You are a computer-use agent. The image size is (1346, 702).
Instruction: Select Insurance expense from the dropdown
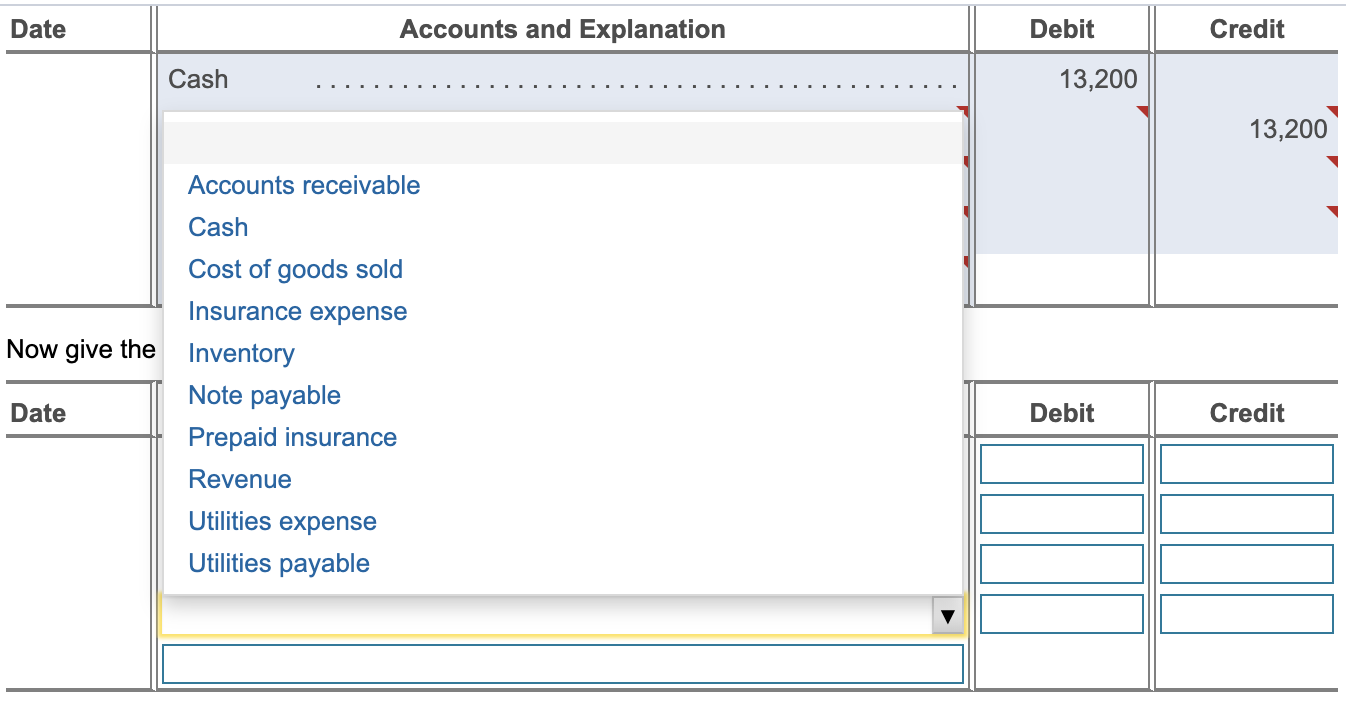[x=297, y=311]
